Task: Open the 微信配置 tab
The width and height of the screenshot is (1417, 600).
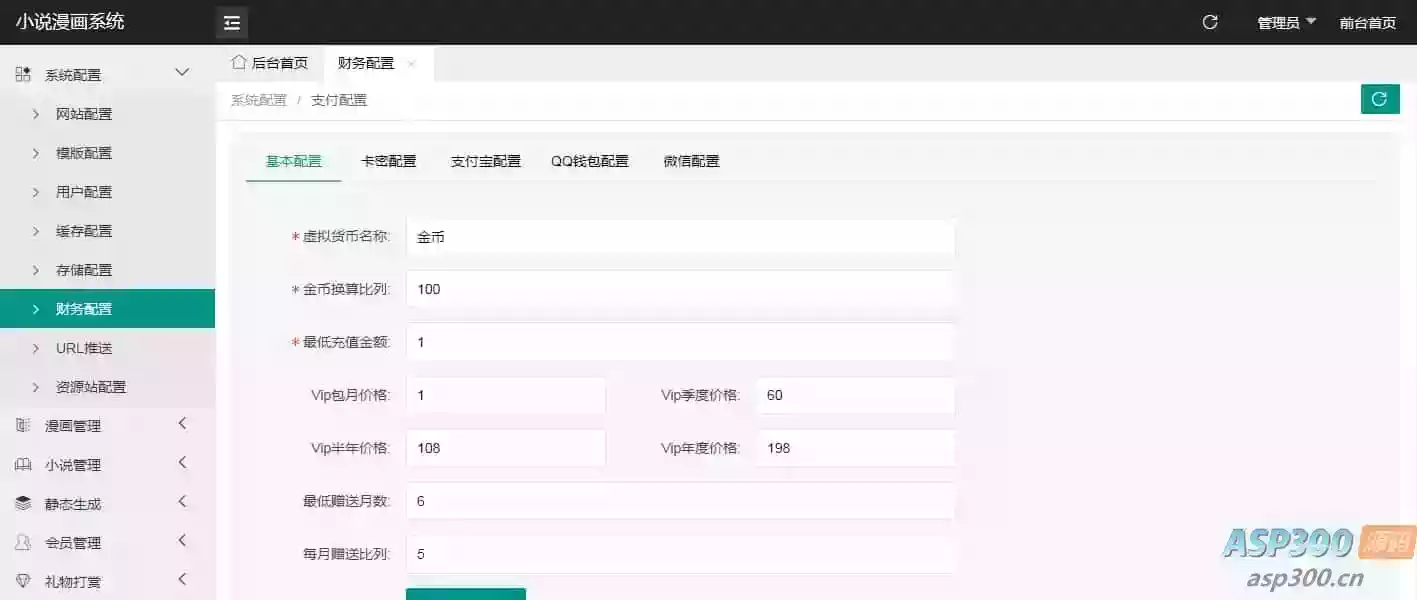Action: 689,160
